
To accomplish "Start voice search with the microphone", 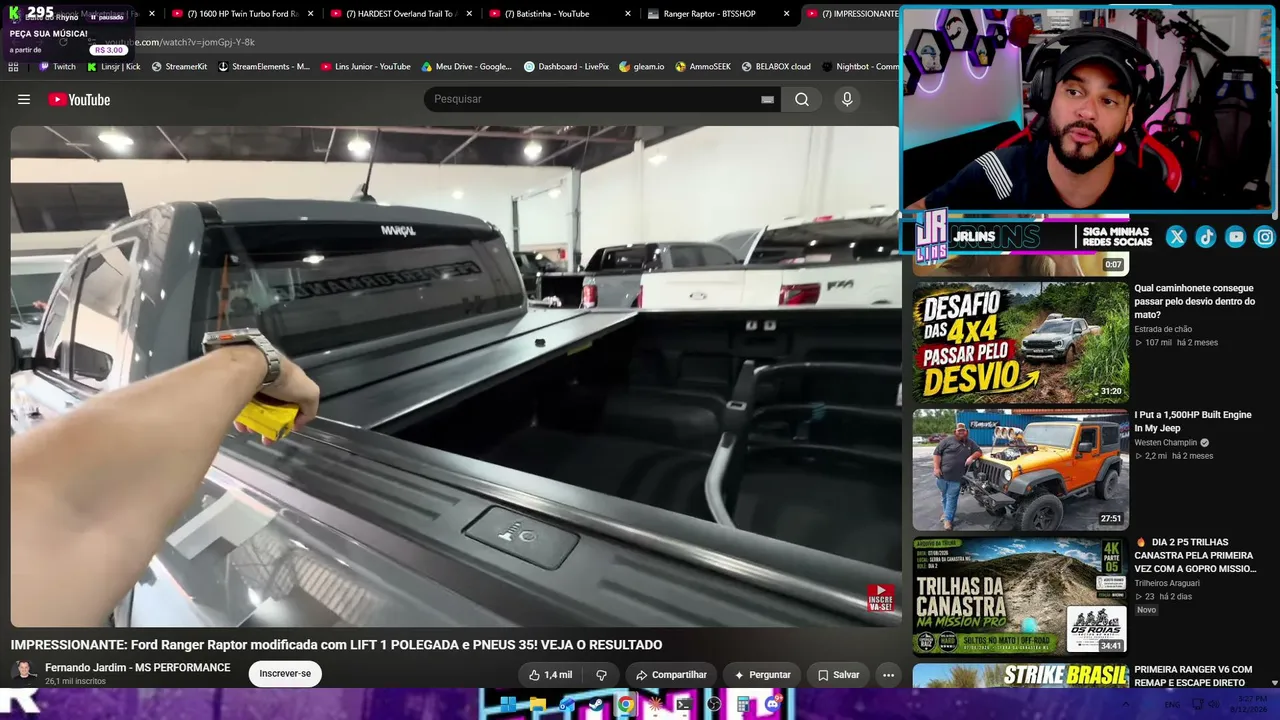I will 847,99.
